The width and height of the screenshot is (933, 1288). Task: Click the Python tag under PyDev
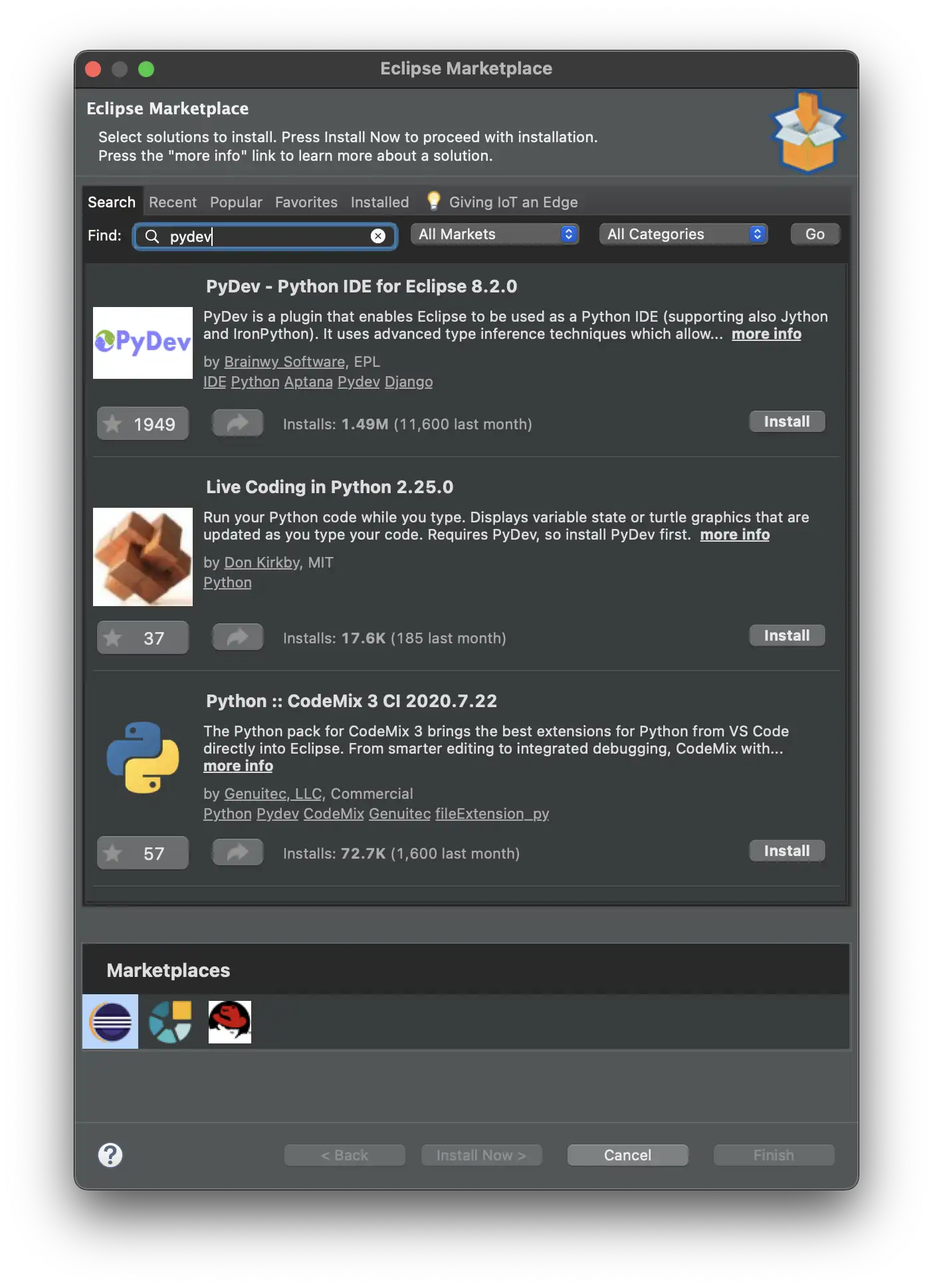tap(255, 381)
